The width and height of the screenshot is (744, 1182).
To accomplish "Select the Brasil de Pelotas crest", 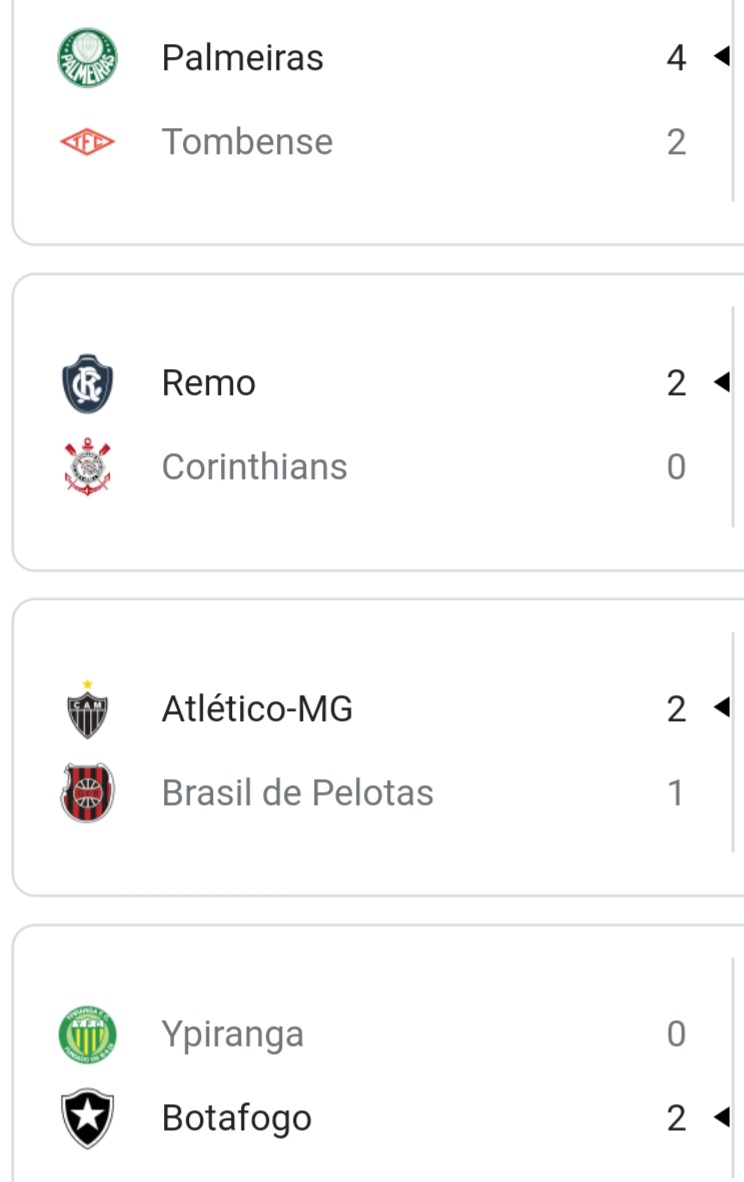I will [87, 793].
